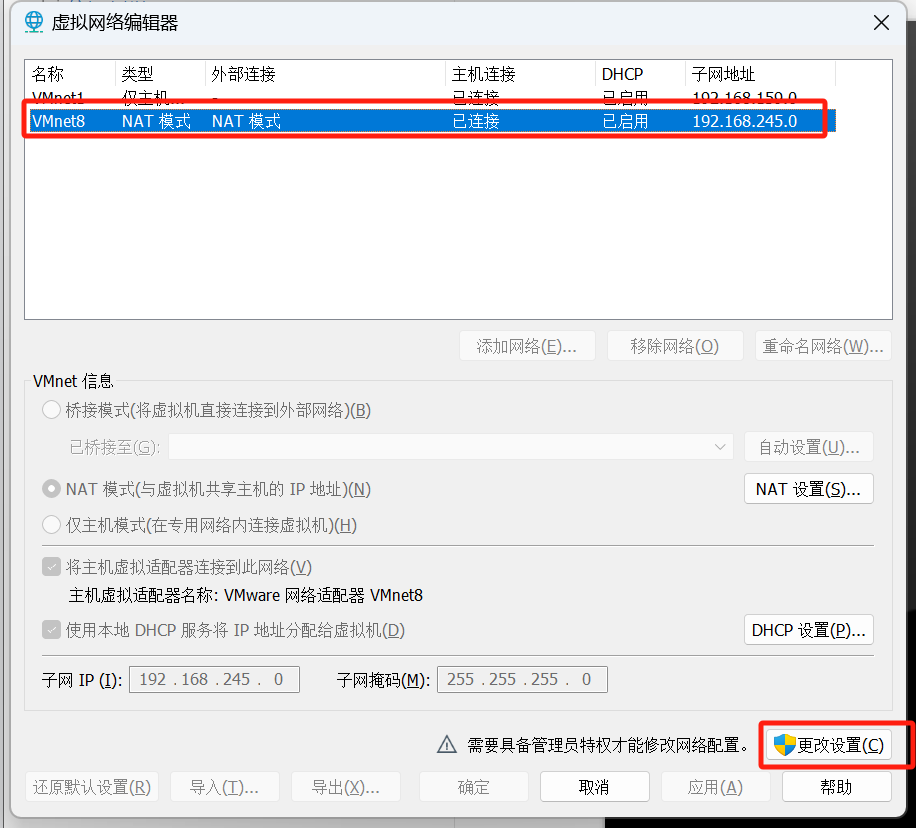Close the 虚拟网络编辑器 dialog
The height and width of the screenshot is (828, 916).
coord(881,23)
